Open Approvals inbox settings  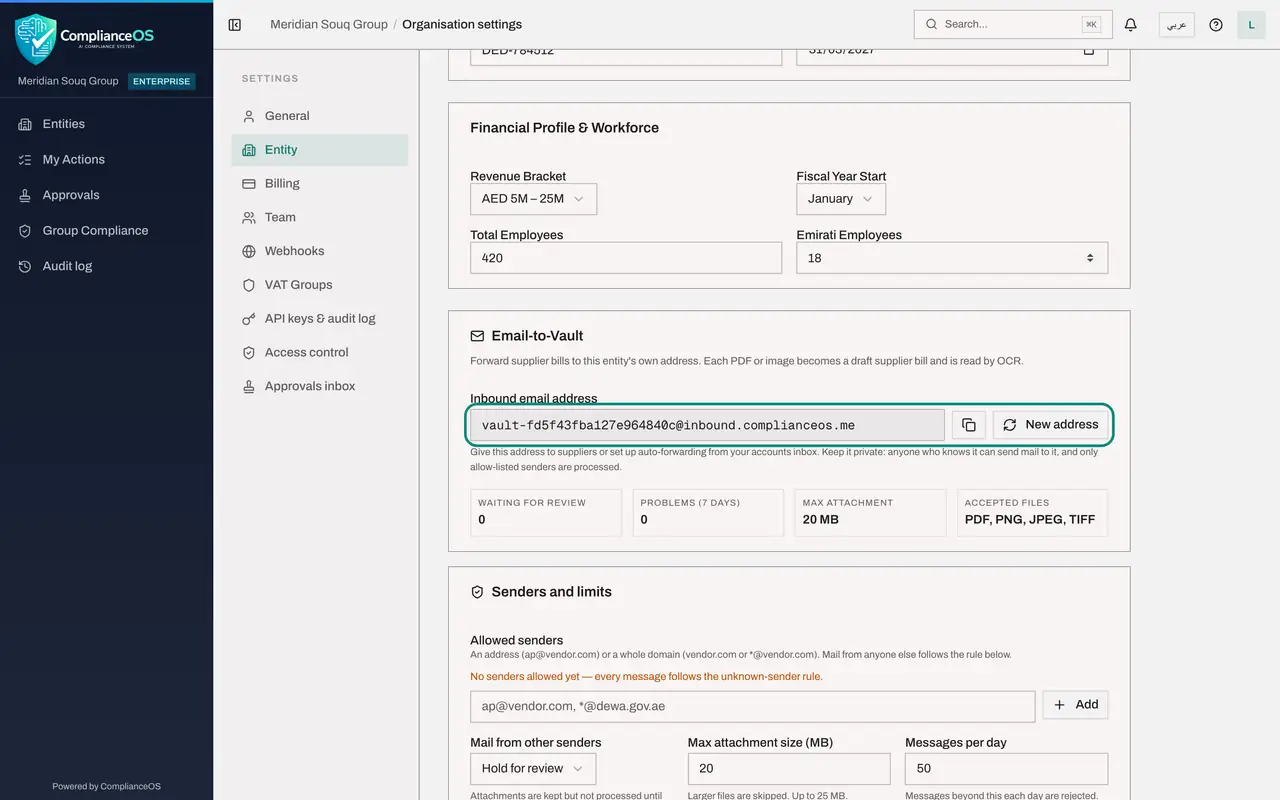coord(320,386)
